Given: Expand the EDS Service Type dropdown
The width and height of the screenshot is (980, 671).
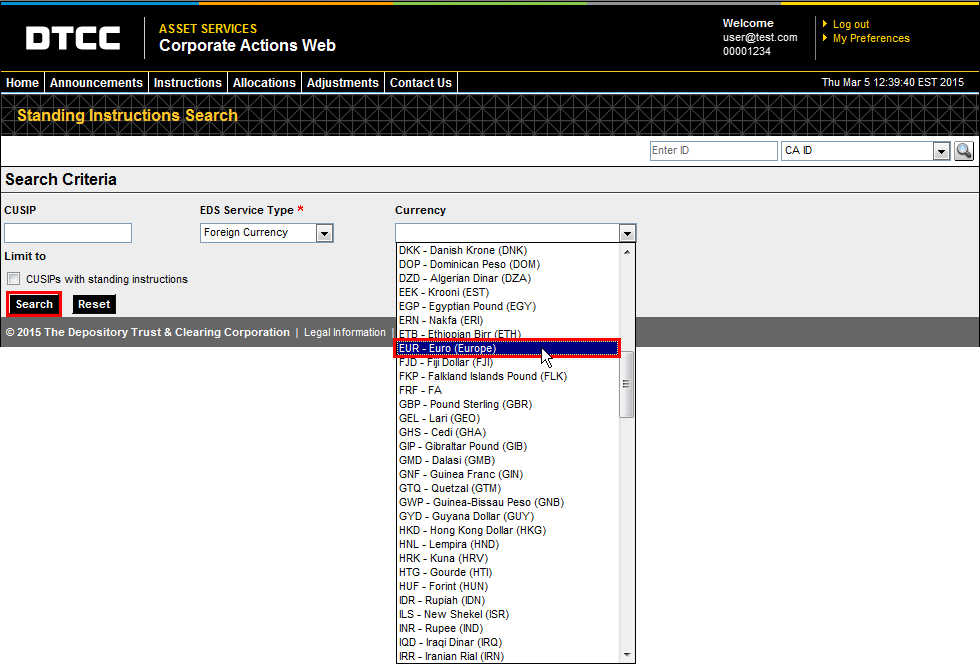Looking at the screenshot, I should 324,233.
